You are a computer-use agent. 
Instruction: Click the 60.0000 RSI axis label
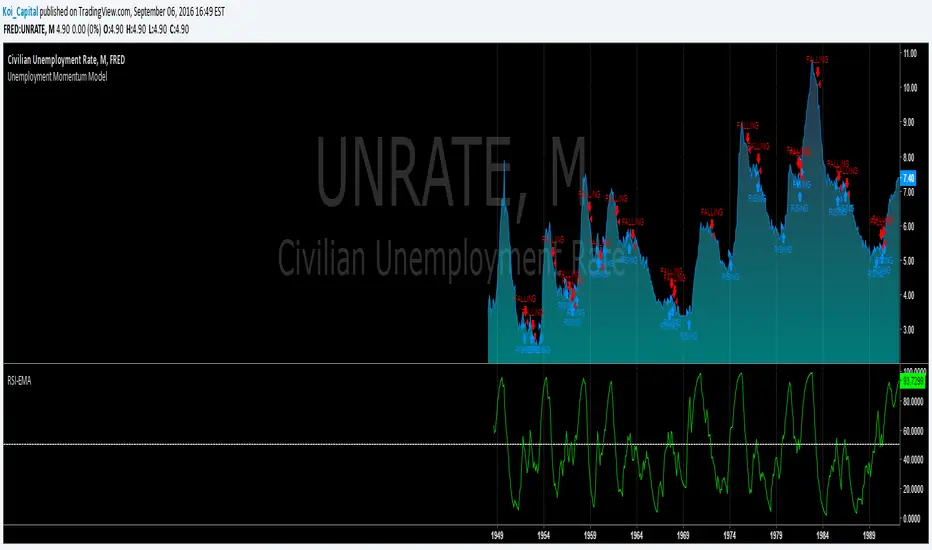pyautogui.click(x=913, y=431)
